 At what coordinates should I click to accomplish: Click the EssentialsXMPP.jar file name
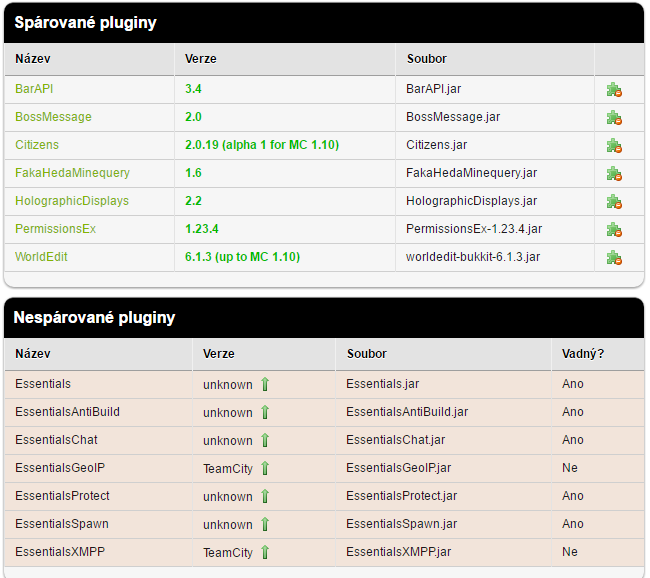pos(398,552)
